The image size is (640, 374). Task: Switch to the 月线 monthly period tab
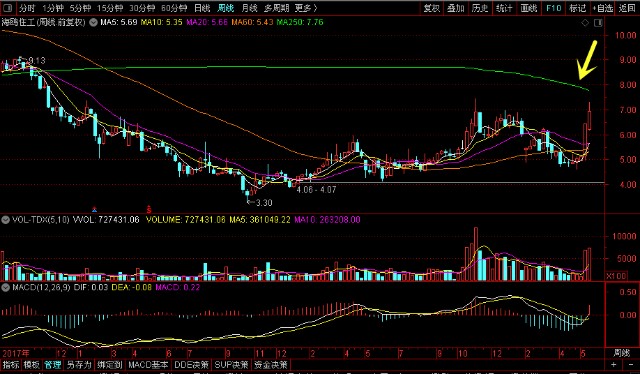249,8
